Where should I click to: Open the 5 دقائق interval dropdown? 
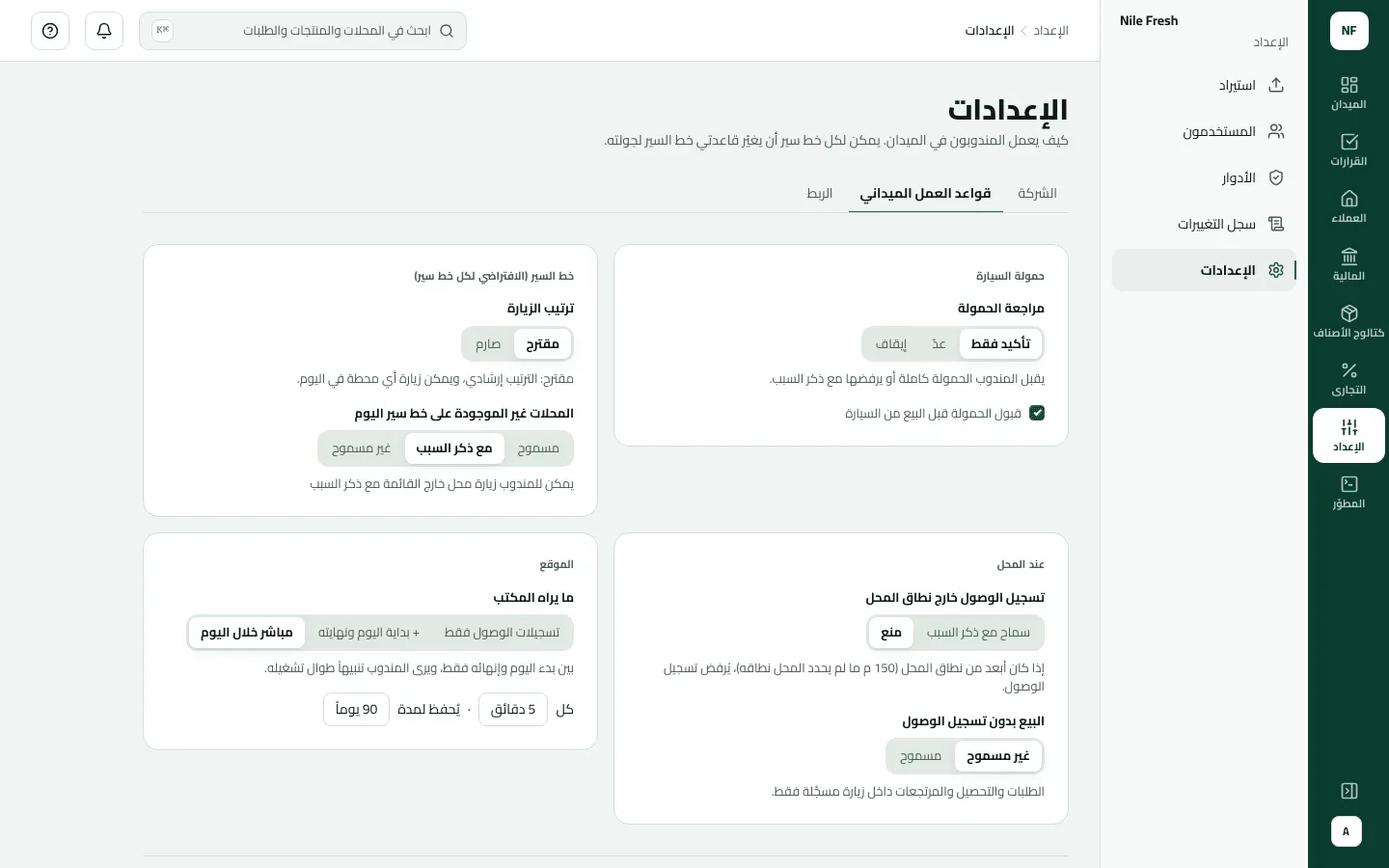513,709
